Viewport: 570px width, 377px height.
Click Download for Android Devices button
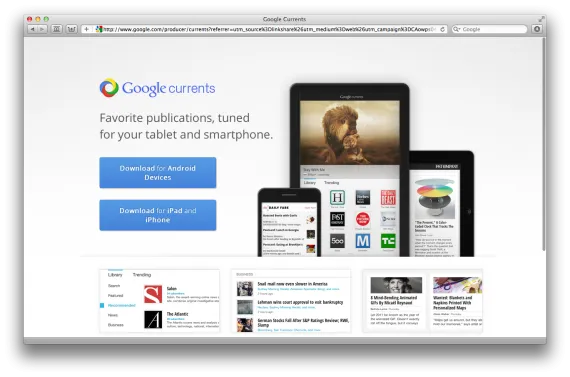(x=158, y=173)
